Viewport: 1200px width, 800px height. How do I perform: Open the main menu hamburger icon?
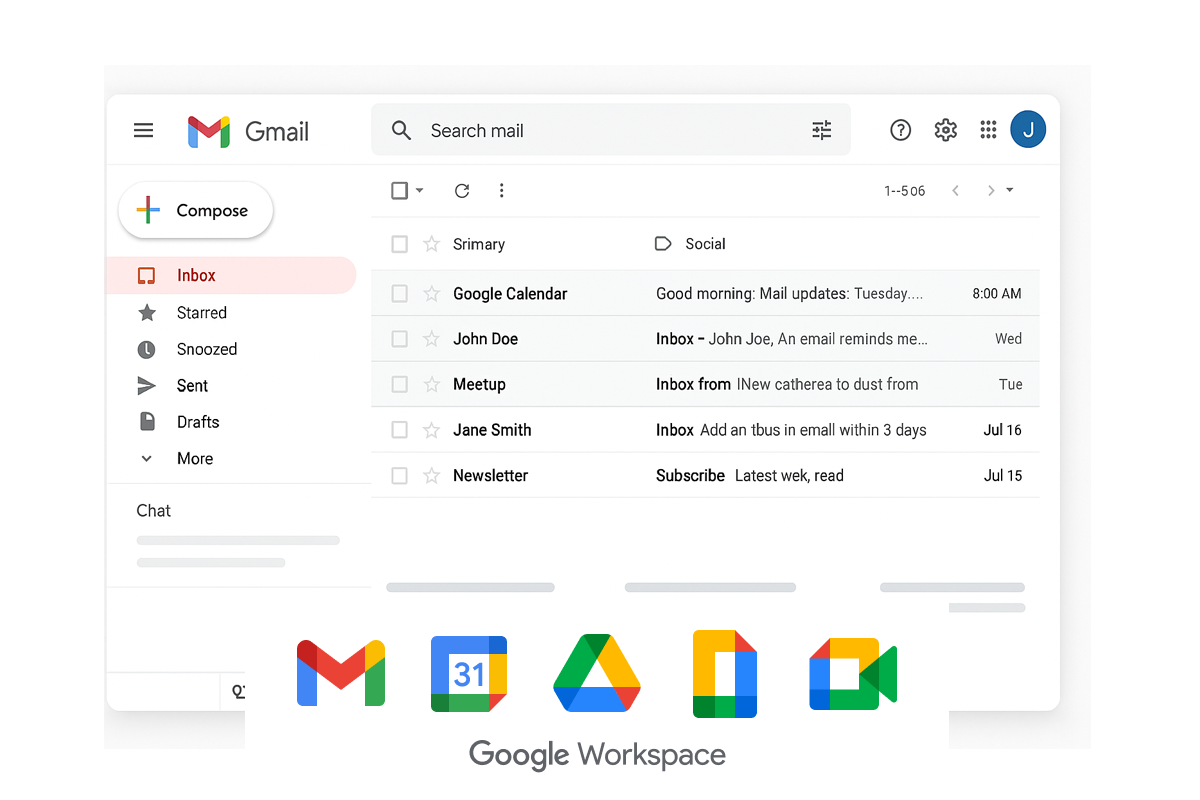coord(144,130)
